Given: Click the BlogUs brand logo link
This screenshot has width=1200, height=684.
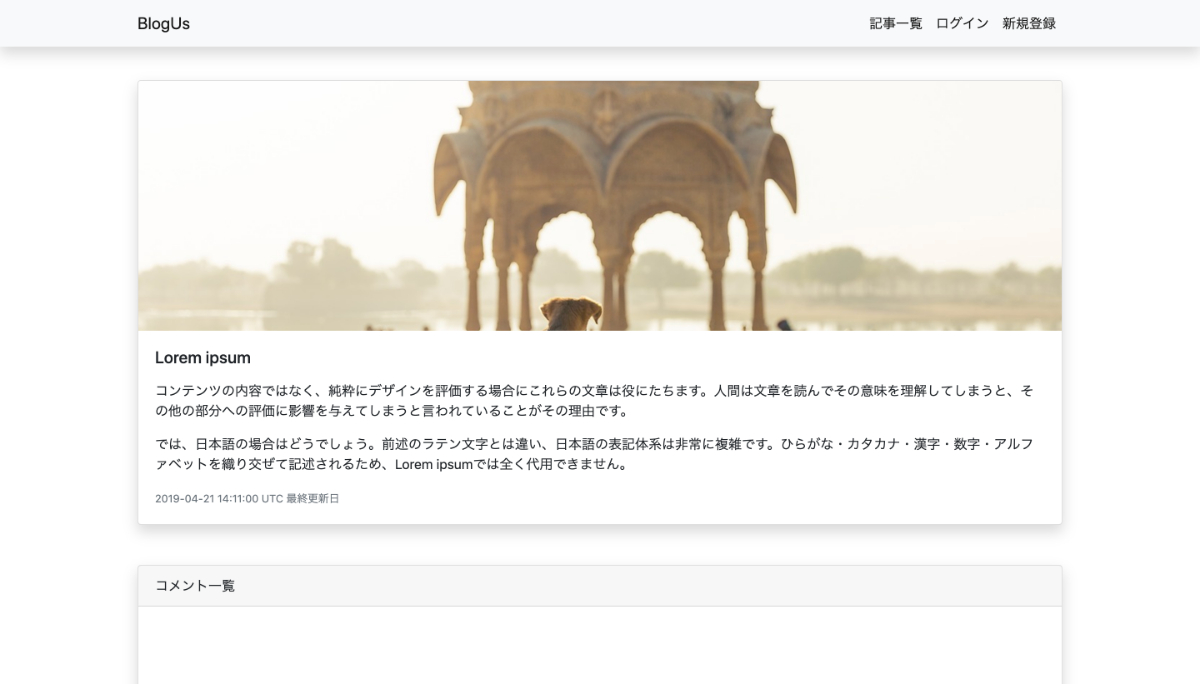Looking at the screenshot, I should pyautogui.click(x=163, y=24).
